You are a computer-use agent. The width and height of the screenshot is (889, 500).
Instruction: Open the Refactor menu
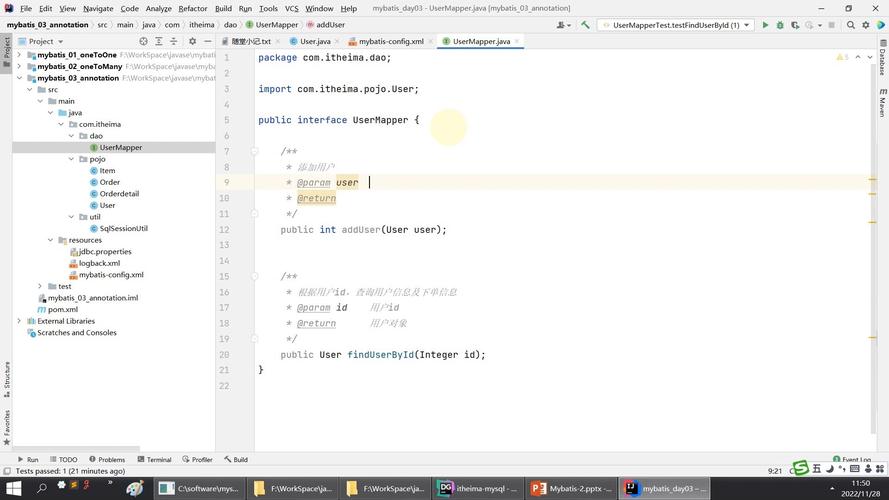pyautogui.click(x=192, y=8)
